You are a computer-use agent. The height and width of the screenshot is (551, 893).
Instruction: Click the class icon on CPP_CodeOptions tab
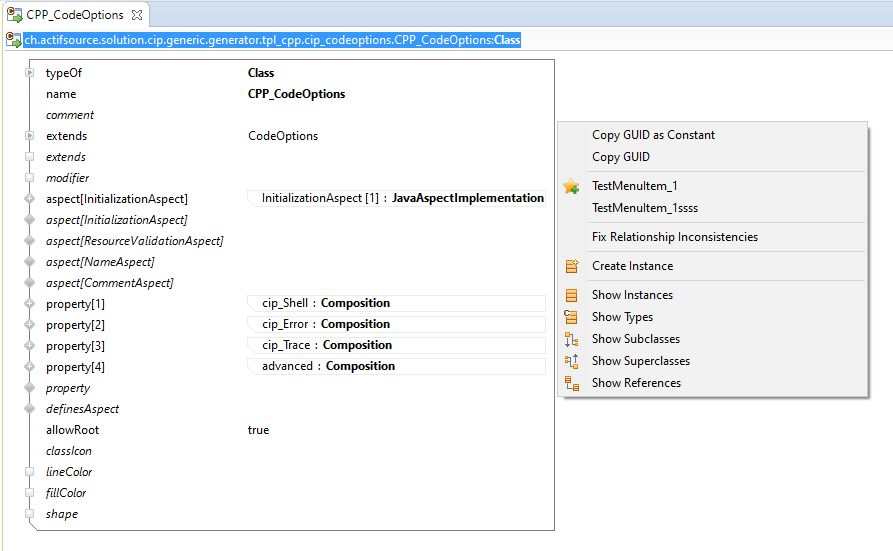pyautogui.click(x=14, y=15)
